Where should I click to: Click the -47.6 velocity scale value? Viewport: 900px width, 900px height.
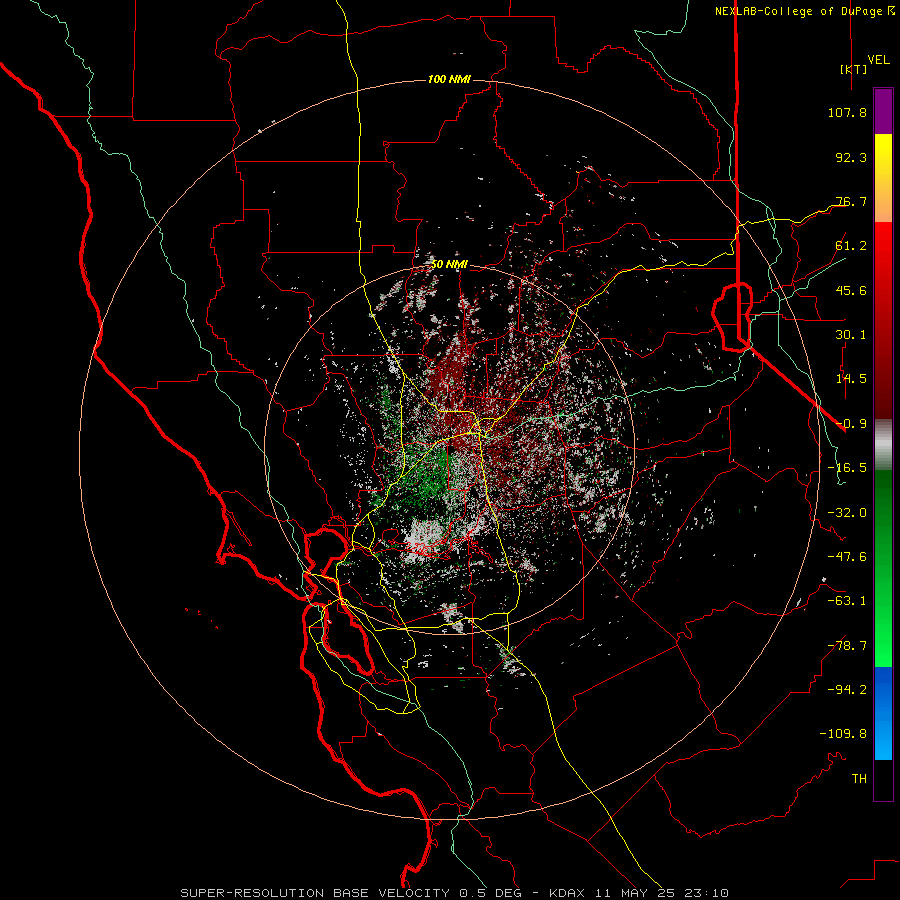847,557
